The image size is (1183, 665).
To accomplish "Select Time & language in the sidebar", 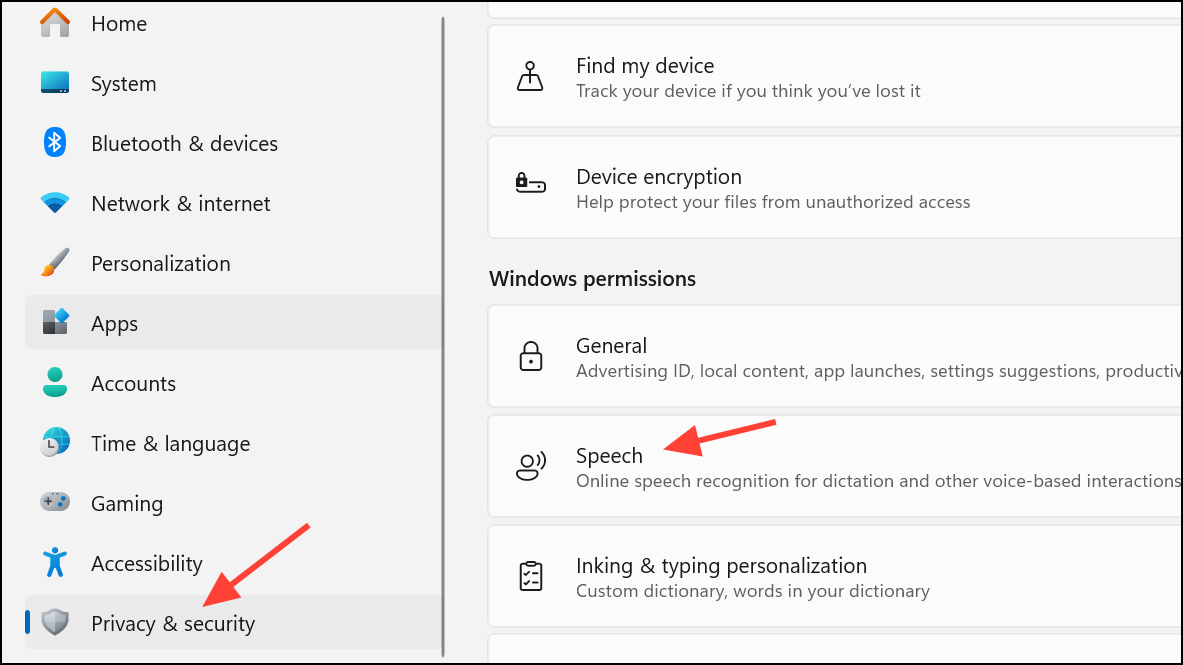I will click(170, 443).
